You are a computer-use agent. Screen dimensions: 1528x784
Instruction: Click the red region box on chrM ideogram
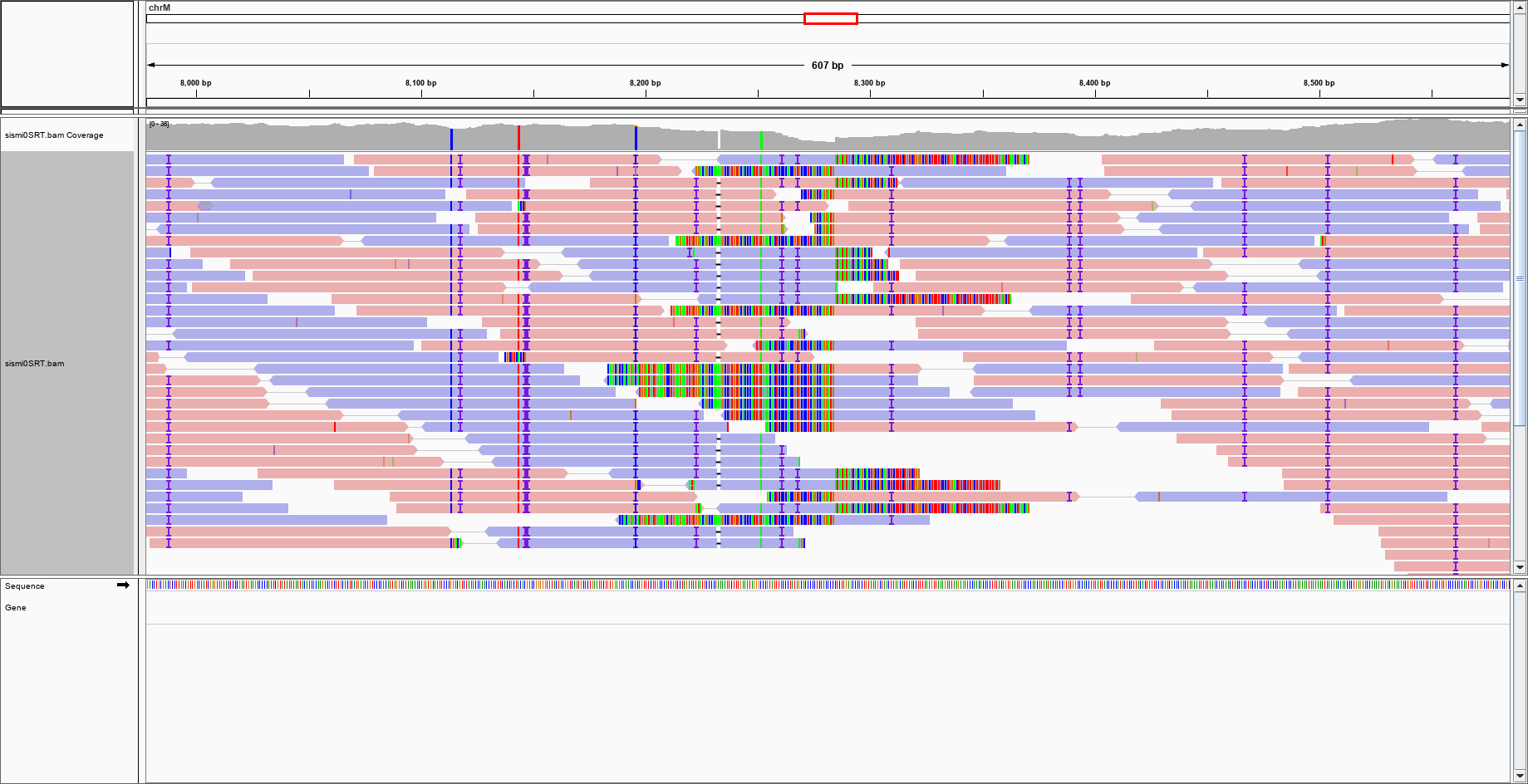pos(830,18)
